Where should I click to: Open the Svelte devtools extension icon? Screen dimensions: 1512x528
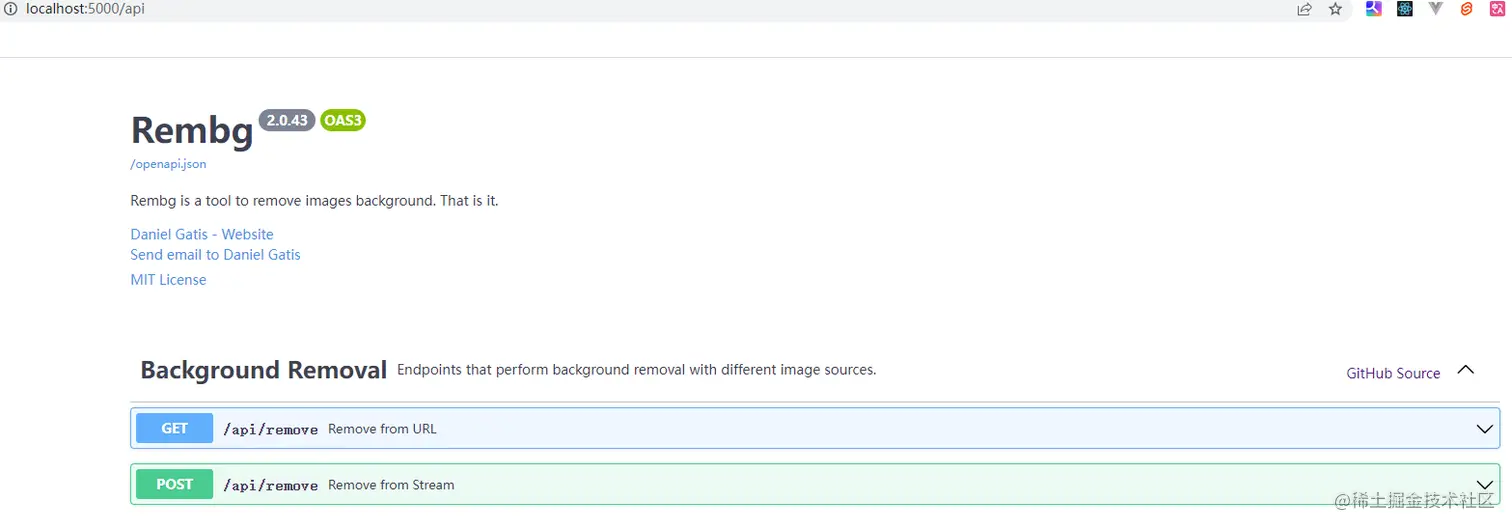[x=1467, y=9]
